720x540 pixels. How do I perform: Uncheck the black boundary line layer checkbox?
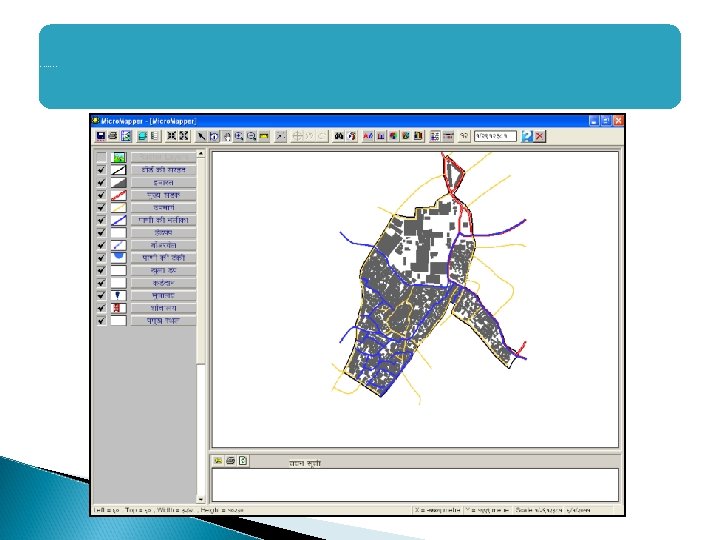point(101,170)
